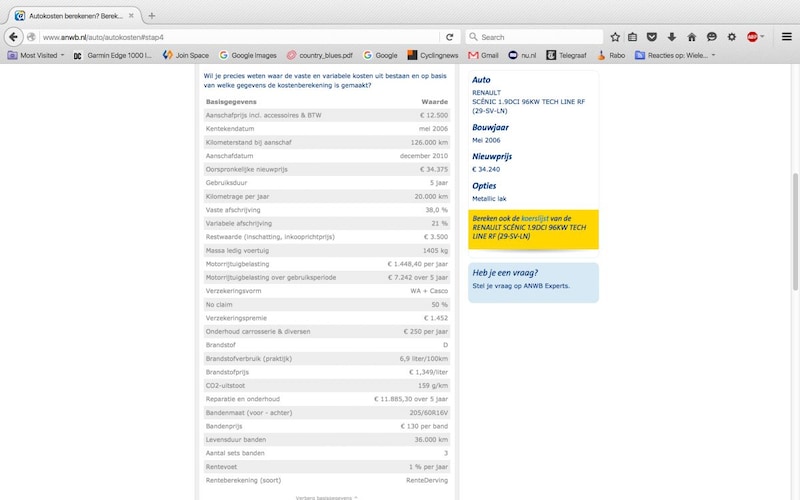
Task: Bookmark this page with the star icon
Action: click(x=615, y=37)
